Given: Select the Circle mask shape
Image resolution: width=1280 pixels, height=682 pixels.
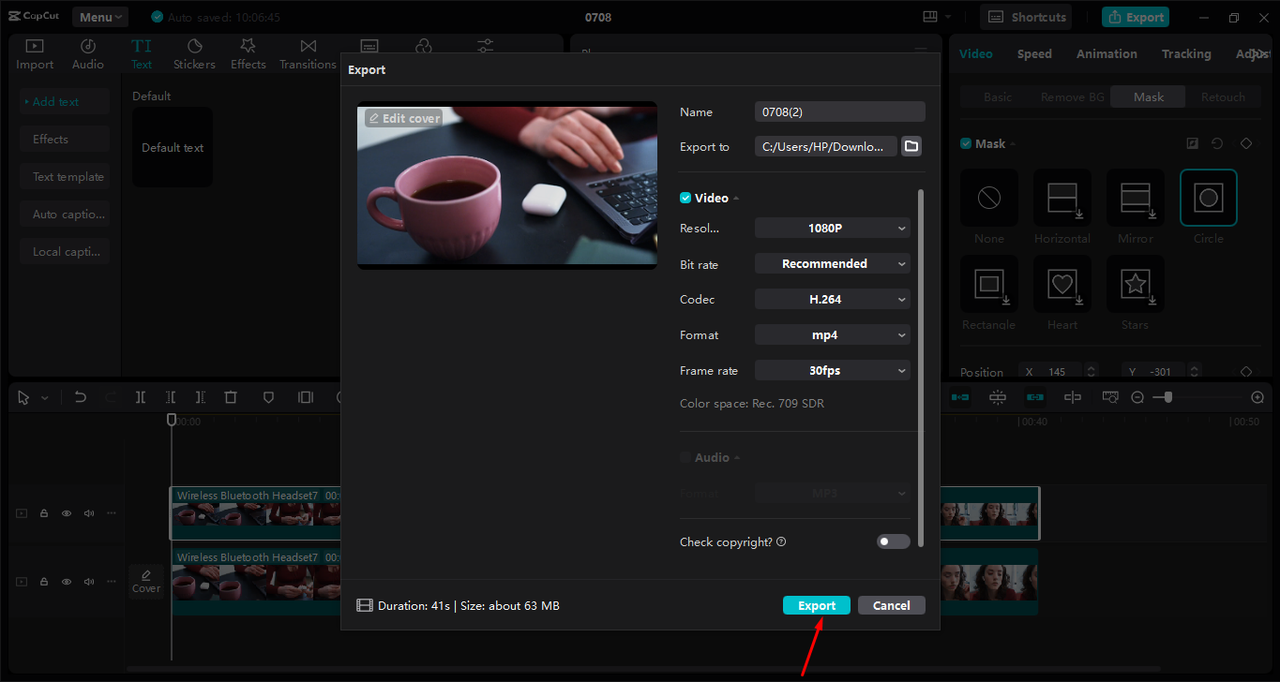Looking at the screenshot, I should point(1208,198).
